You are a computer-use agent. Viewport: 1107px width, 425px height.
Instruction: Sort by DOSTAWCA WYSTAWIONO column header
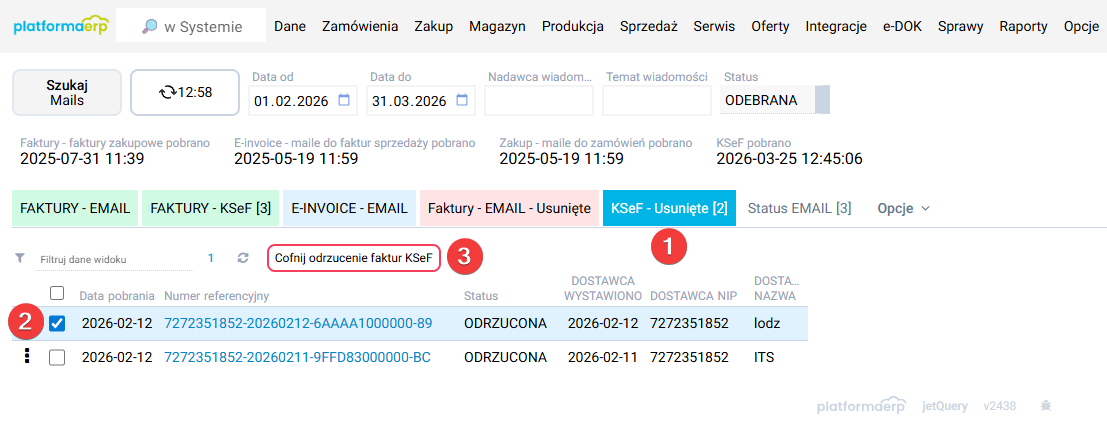602,287
